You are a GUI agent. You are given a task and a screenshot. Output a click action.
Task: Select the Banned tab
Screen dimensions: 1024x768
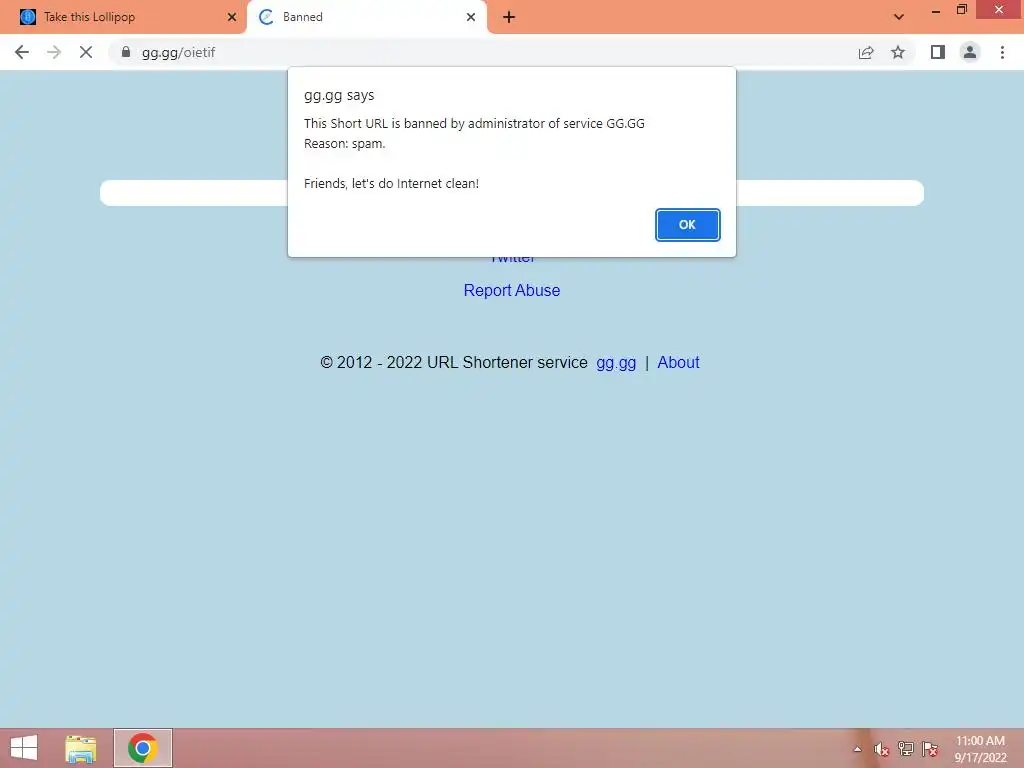367,17
